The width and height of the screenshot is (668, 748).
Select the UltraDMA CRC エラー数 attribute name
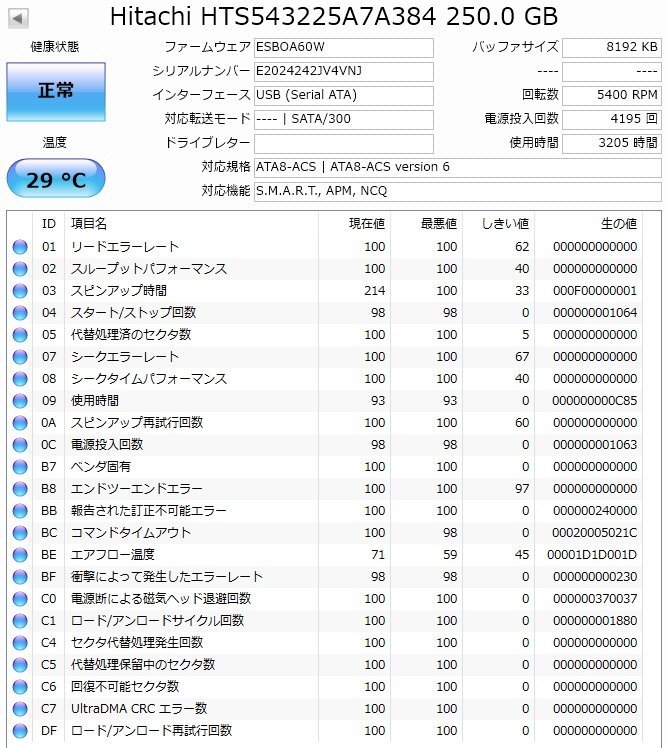pyautogui.click(x=139, y=708)
